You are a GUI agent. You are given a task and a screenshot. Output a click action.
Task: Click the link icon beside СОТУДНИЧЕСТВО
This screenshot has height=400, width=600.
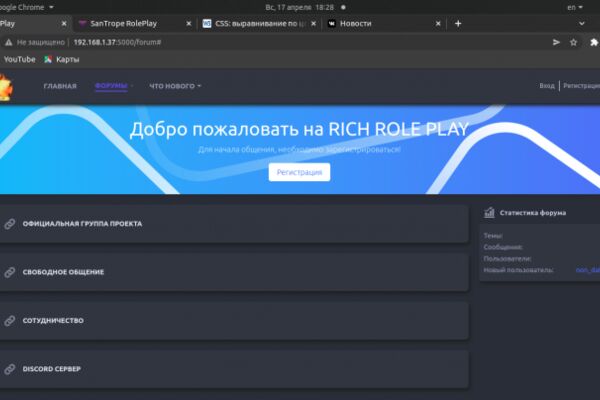pos(10,320)
